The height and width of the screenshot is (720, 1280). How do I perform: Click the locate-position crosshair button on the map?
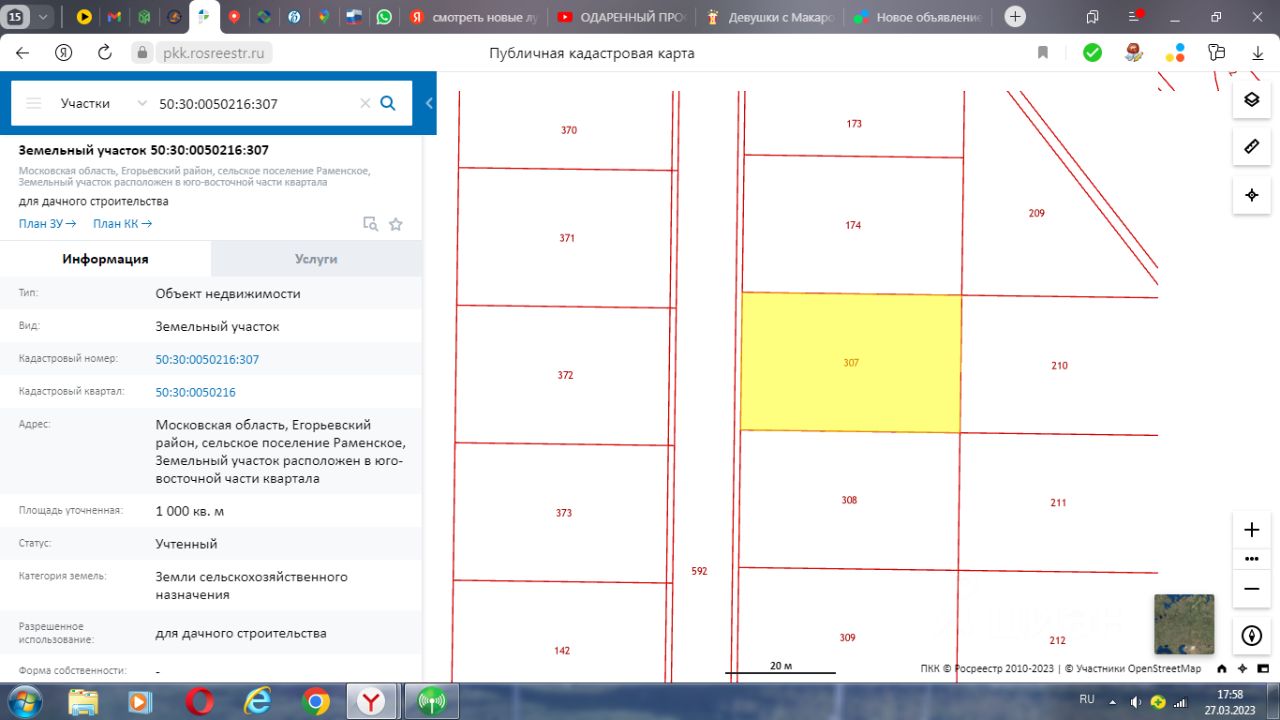click(x=1251, y=195)
